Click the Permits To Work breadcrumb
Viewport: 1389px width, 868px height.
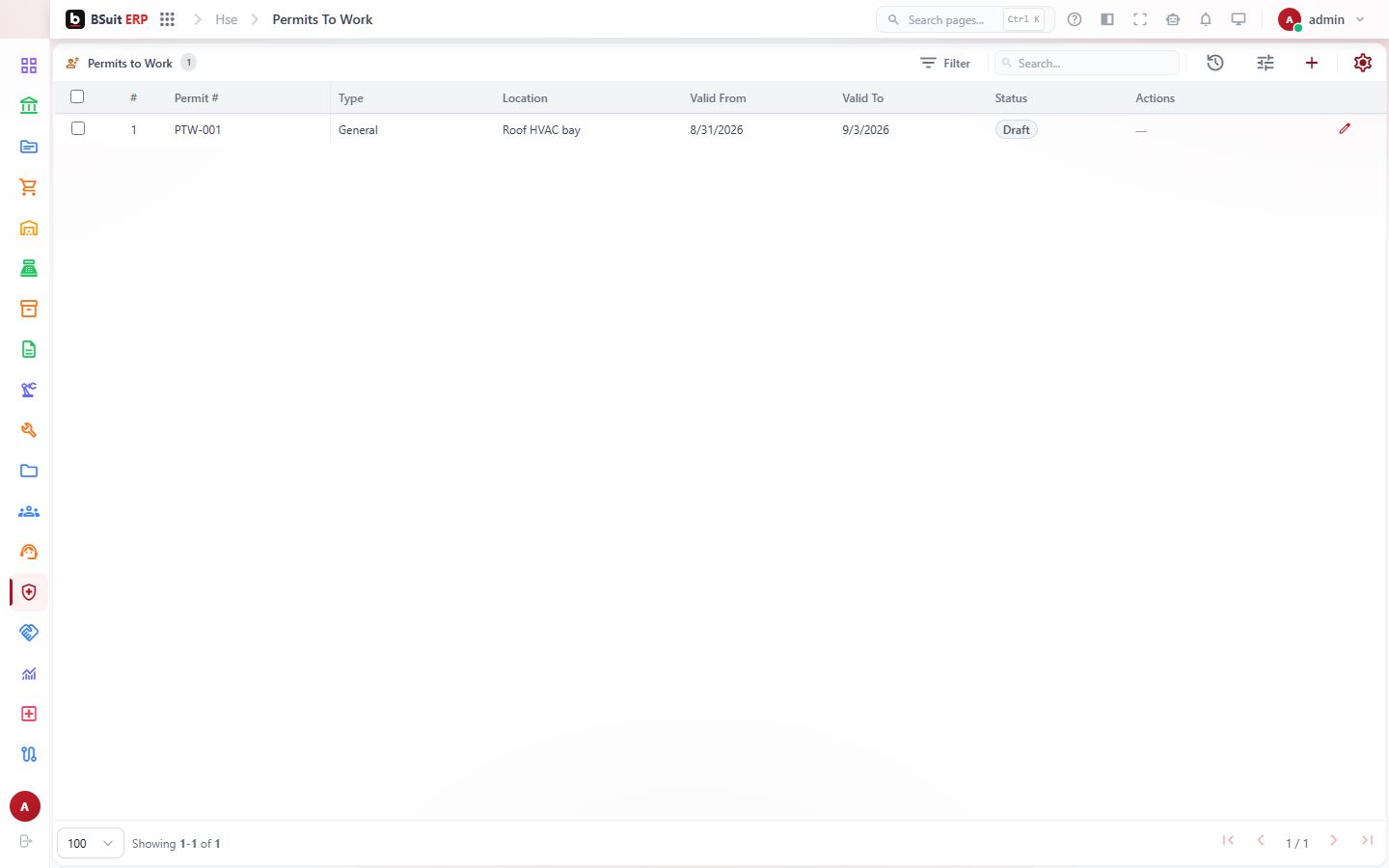tap(322, 19)
